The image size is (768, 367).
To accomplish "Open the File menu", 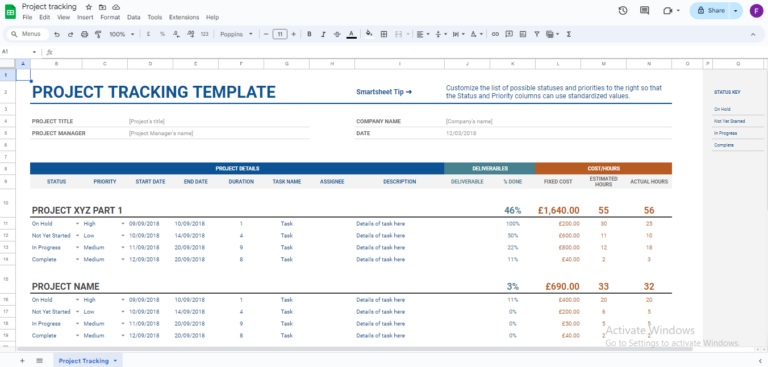I will [27, 17].
